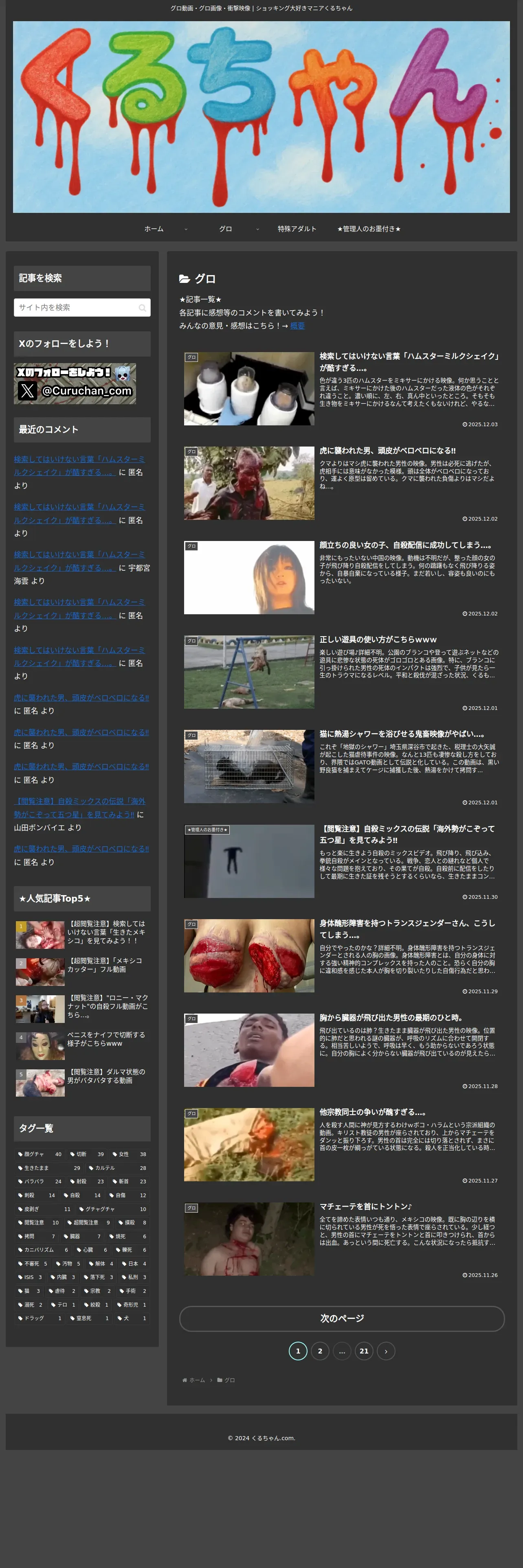Open the 特殊アダルト menu item
This screenshot has height=1568, width=523.
[297, 229]
